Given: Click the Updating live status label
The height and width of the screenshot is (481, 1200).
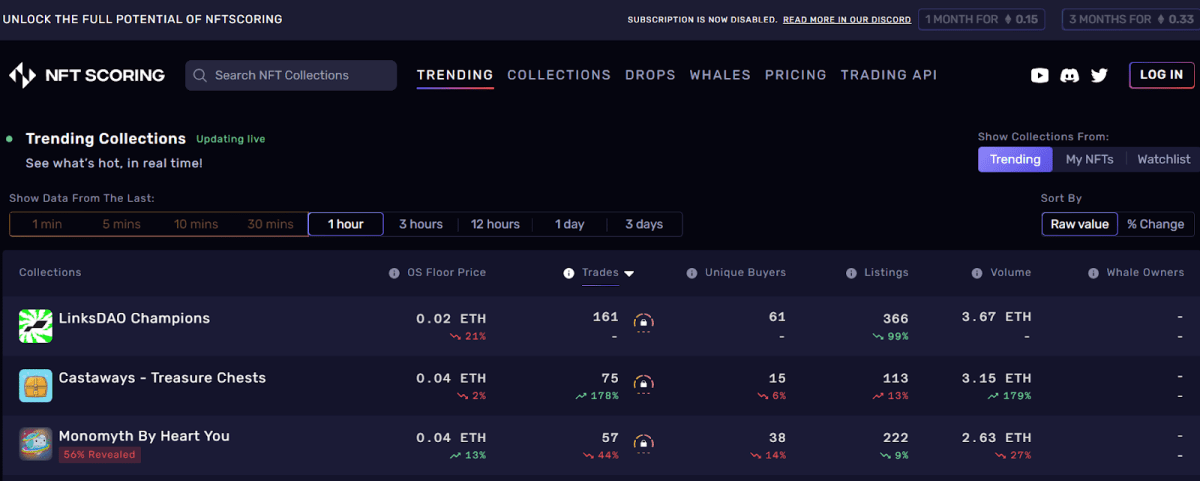Looking at the screenshot, I should 231,139.
